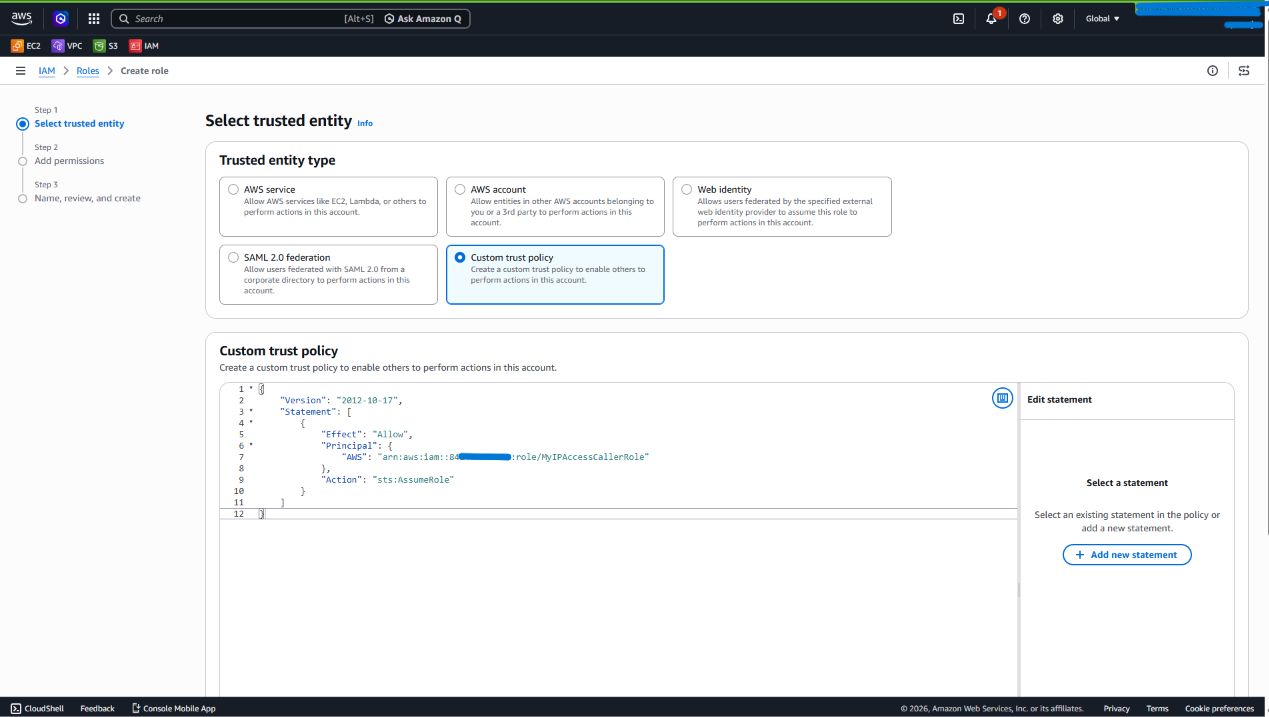Click the Feedback footer link
The width and height of the screenshot is (1269, 717).
(97, 708)
